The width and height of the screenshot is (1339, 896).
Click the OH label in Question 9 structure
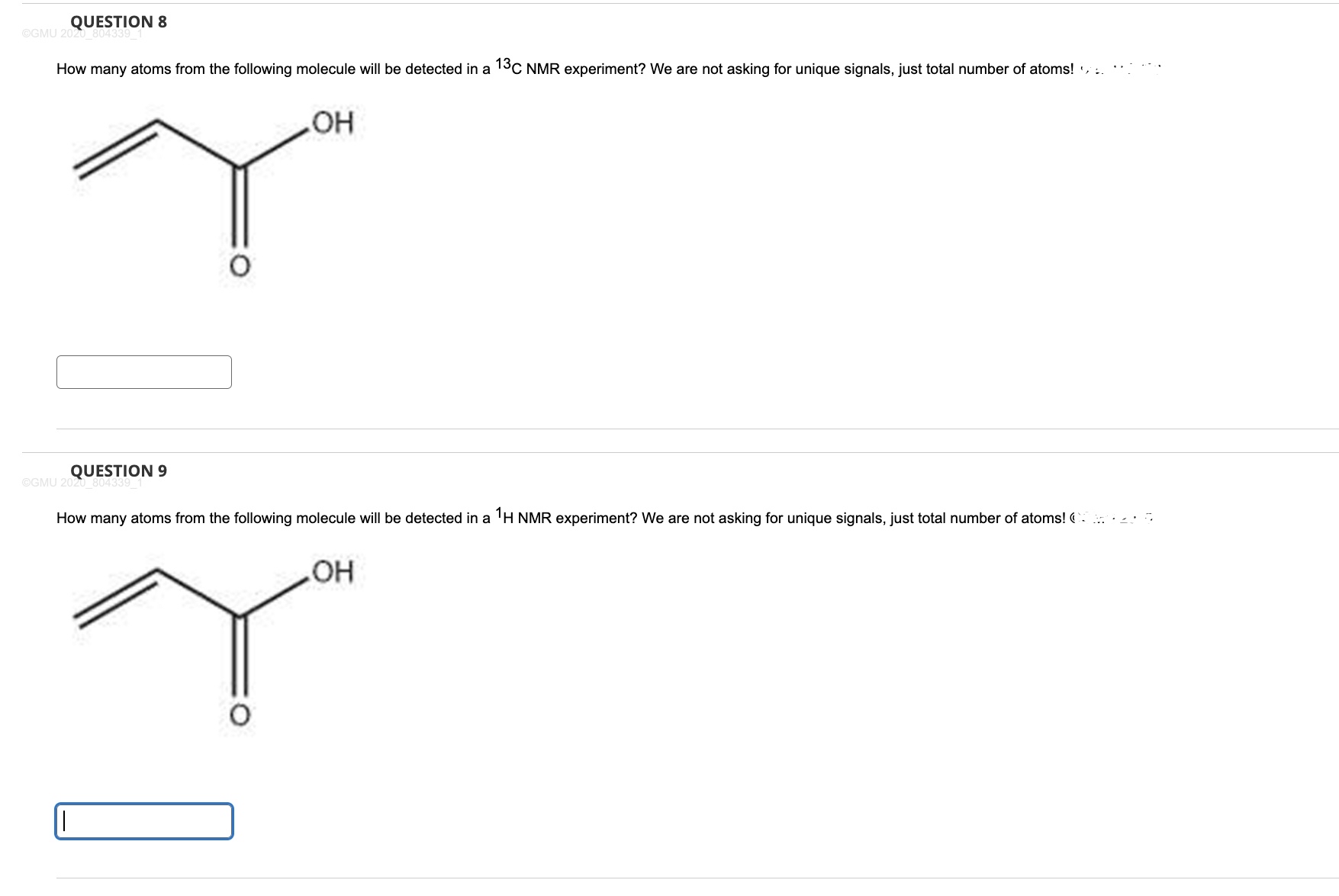334,571
